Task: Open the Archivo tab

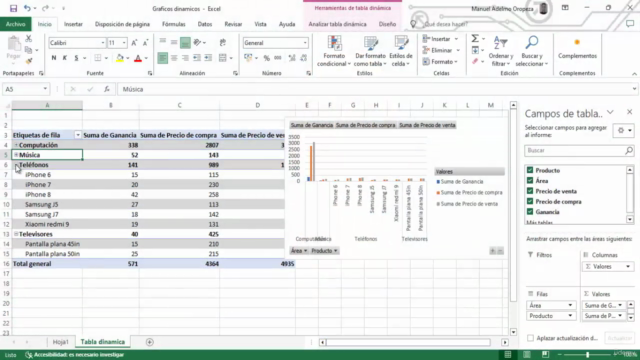Action: (x=16, y=24)
